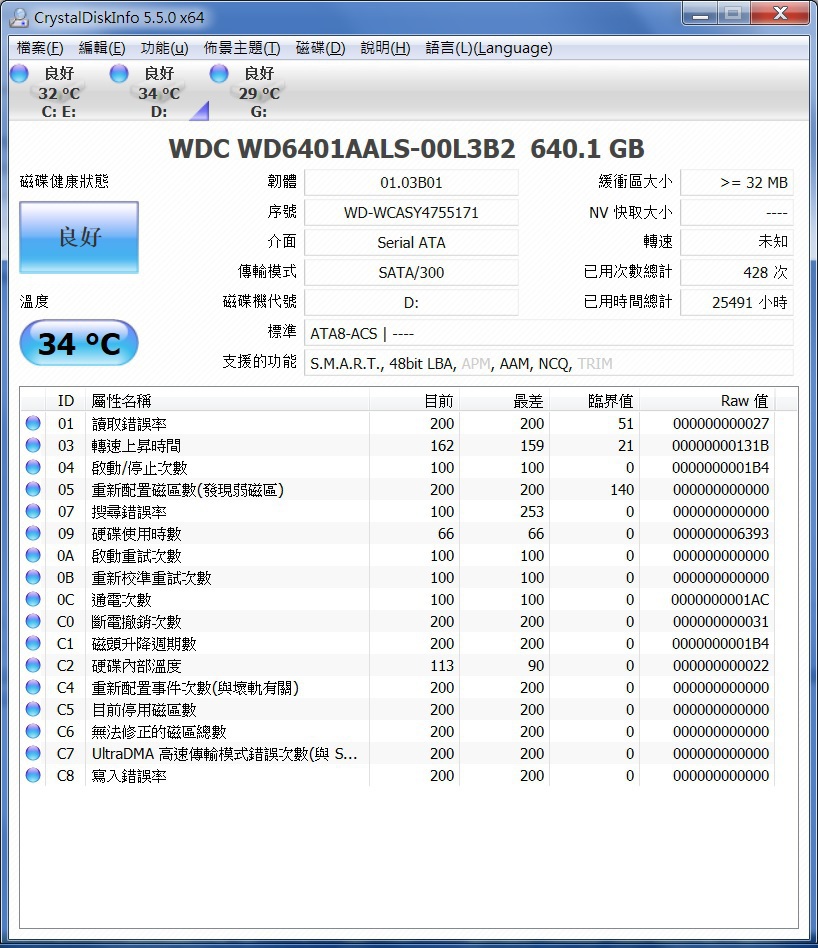Click the rotation rate field 未知

point(737,242)
